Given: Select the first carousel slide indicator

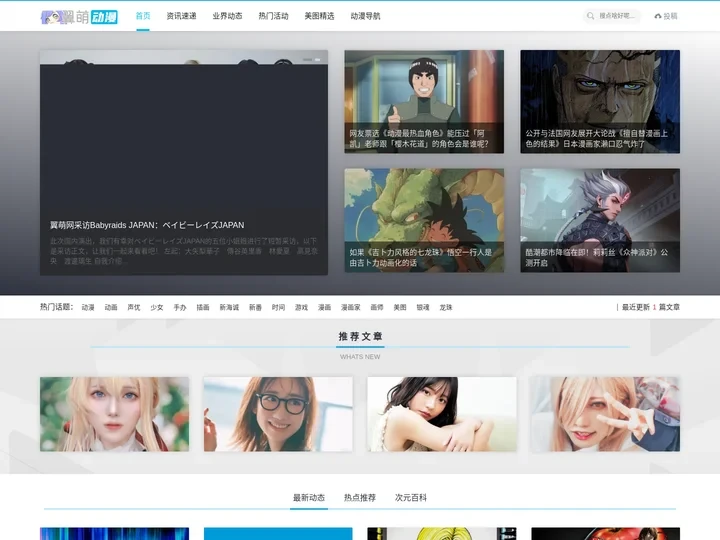Looking at the screenshot, I should click(x=308, y=59).
